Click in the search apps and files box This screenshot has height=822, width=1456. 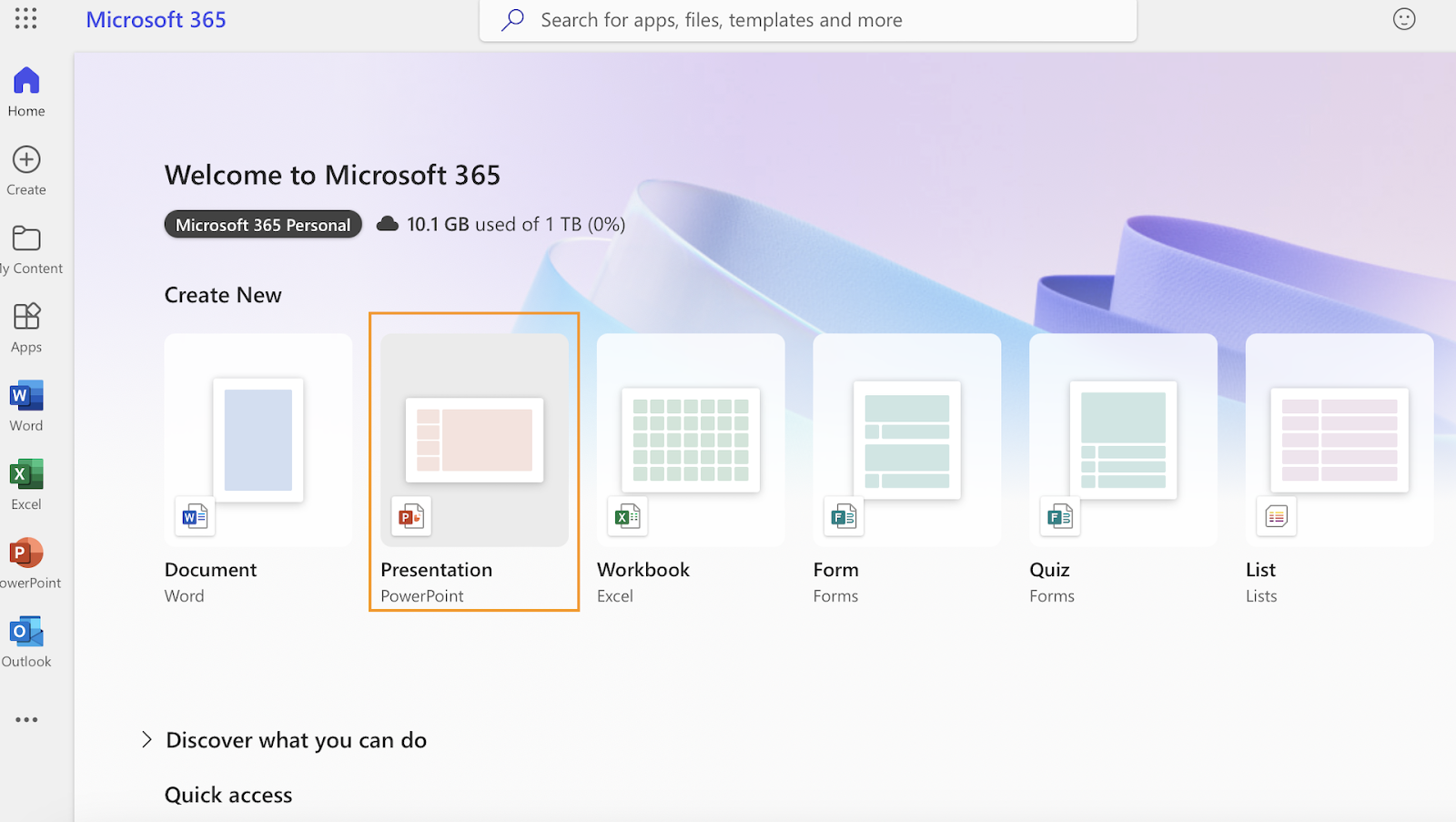tap(808, 20)
